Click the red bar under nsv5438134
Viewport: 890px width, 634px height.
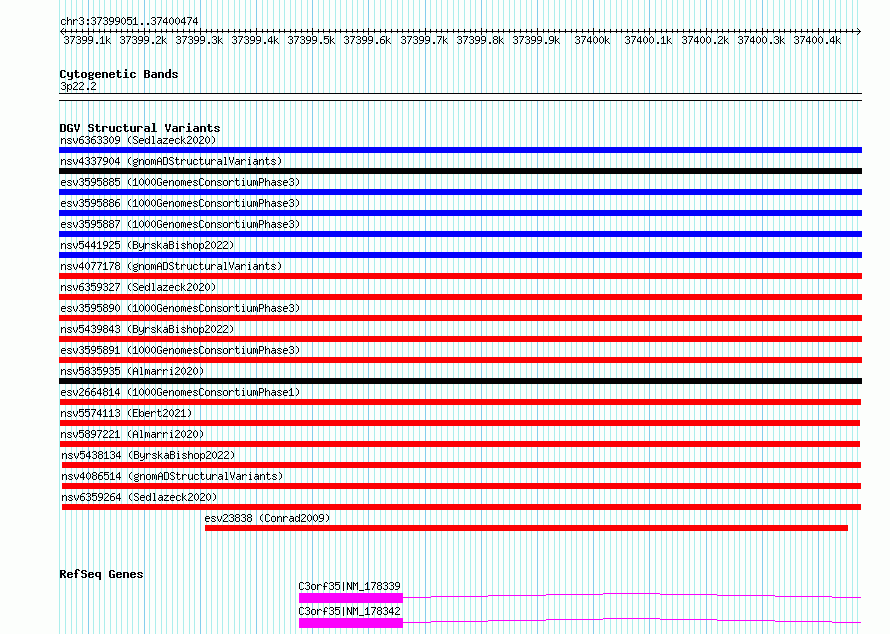(461, 465)
